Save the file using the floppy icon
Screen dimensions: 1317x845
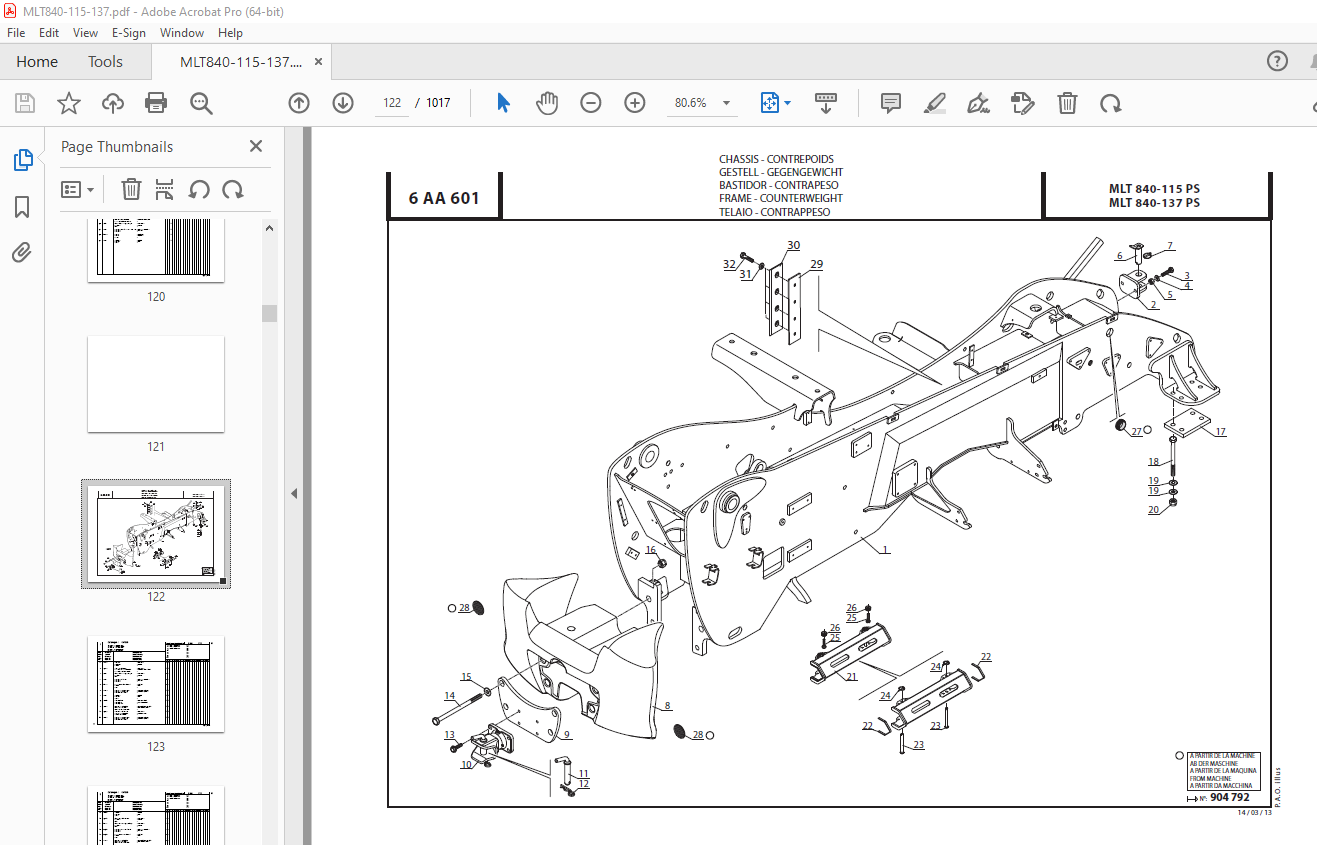pos(25,103)
